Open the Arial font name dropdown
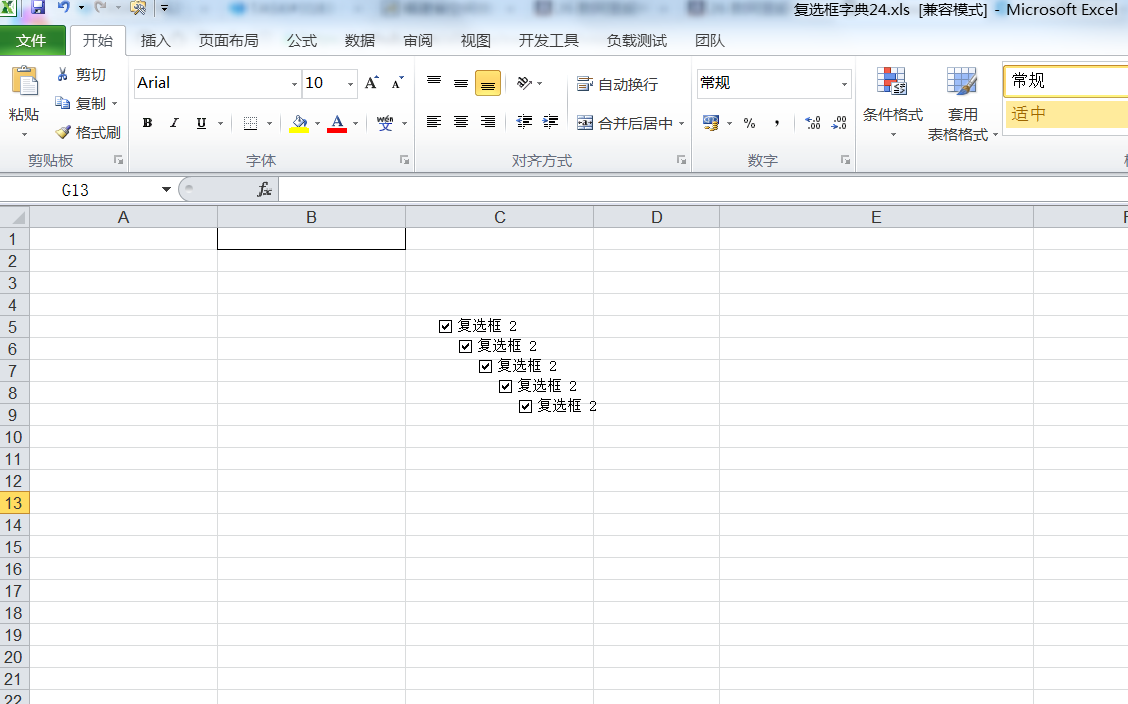 [x=294, y=84]
